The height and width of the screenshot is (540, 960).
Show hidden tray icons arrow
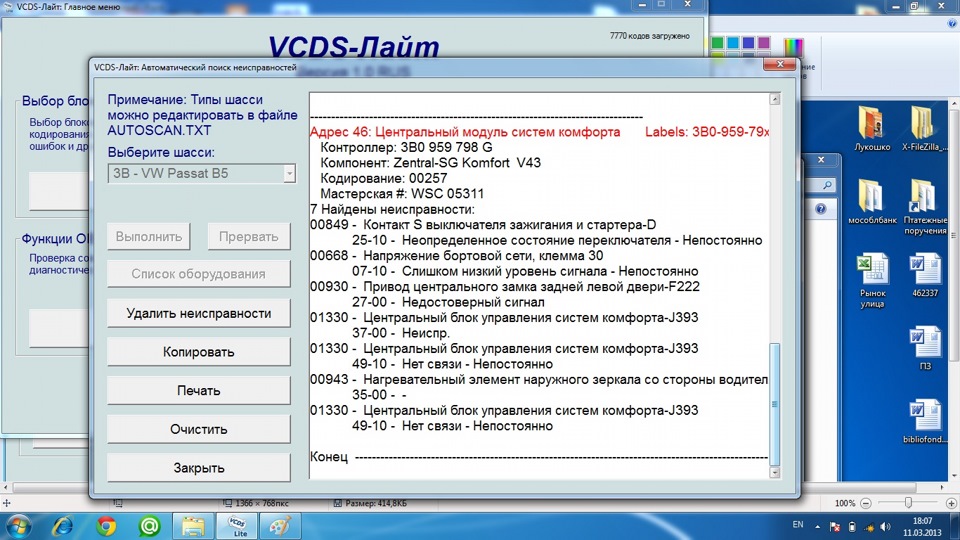click(817, 527)
